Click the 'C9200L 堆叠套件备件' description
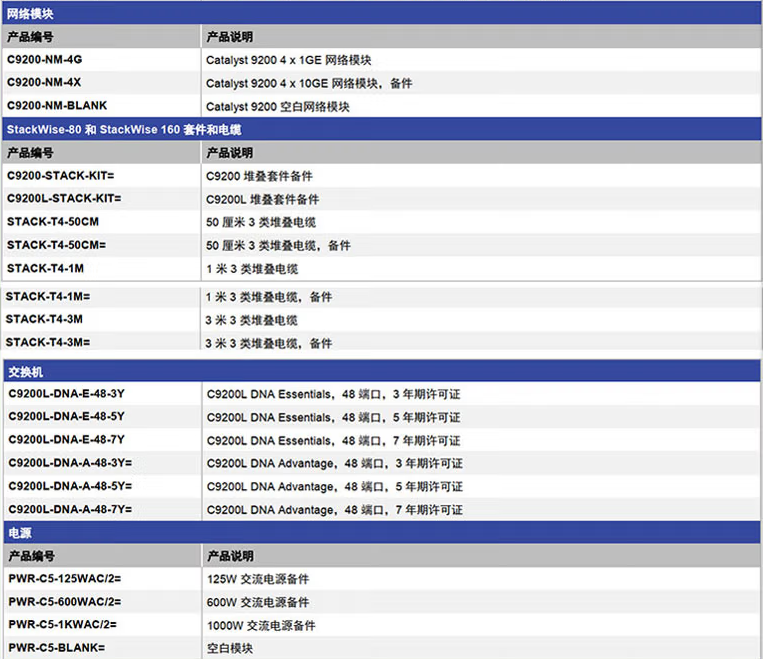 pos(263,200)
